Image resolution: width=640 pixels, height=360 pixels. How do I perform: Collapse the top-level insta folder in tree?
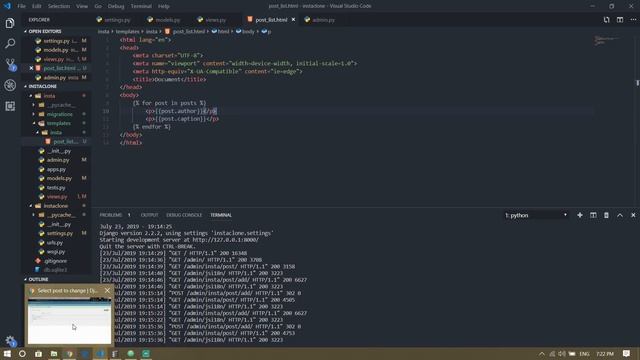coord(49,96)
